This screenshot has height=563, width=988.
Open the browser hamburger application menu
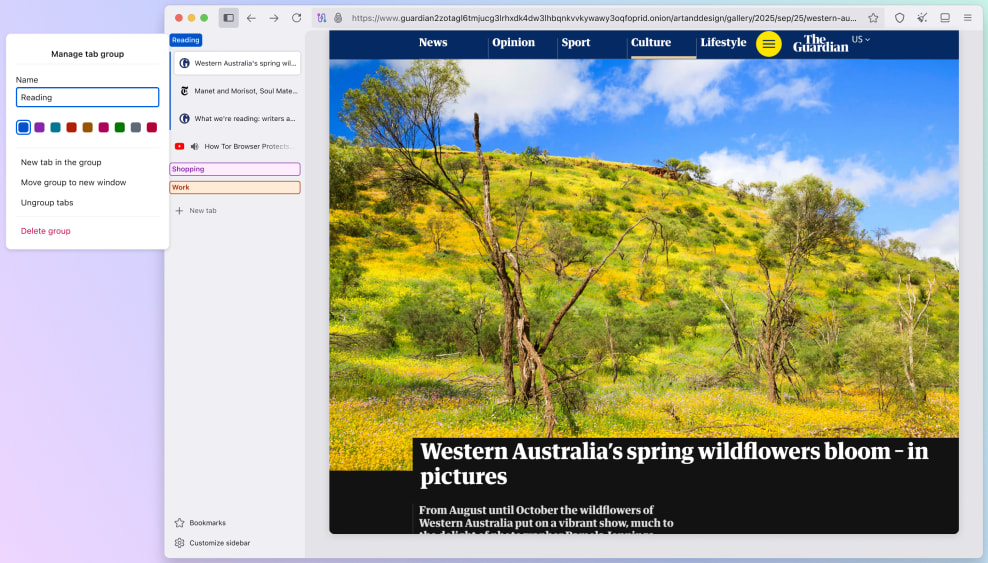967,18
